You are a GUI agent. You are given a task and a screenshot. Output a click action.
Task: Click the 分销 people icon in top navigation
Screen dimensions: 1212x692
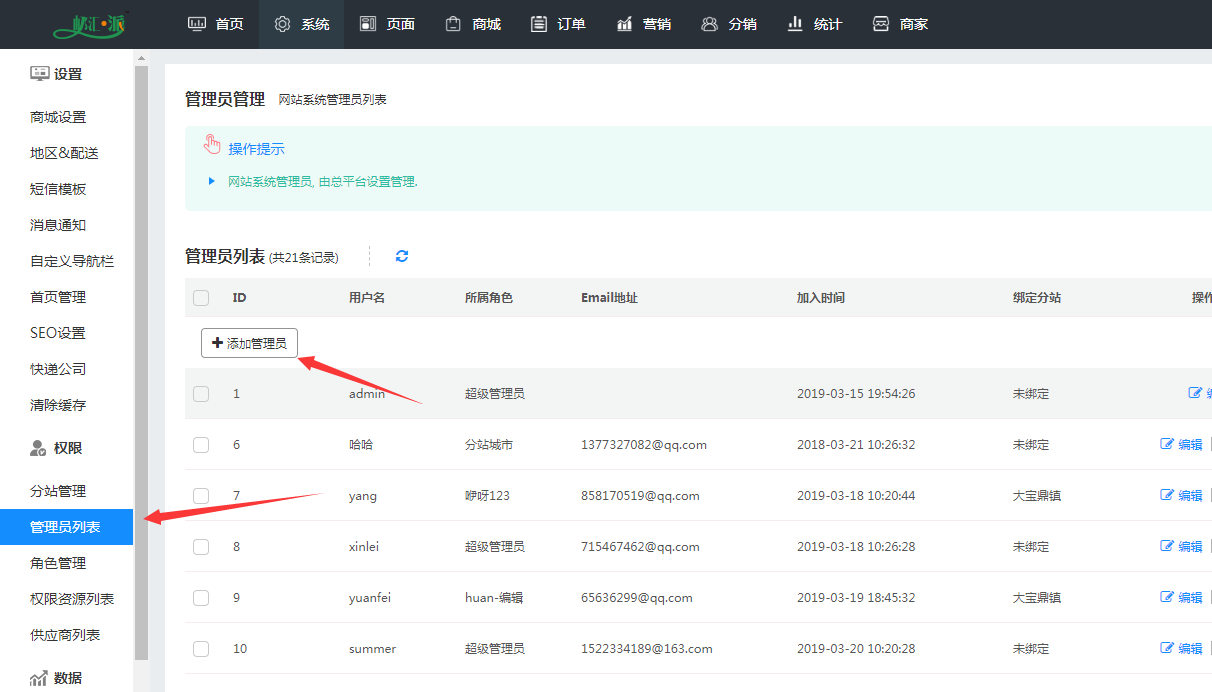point(710,24)
